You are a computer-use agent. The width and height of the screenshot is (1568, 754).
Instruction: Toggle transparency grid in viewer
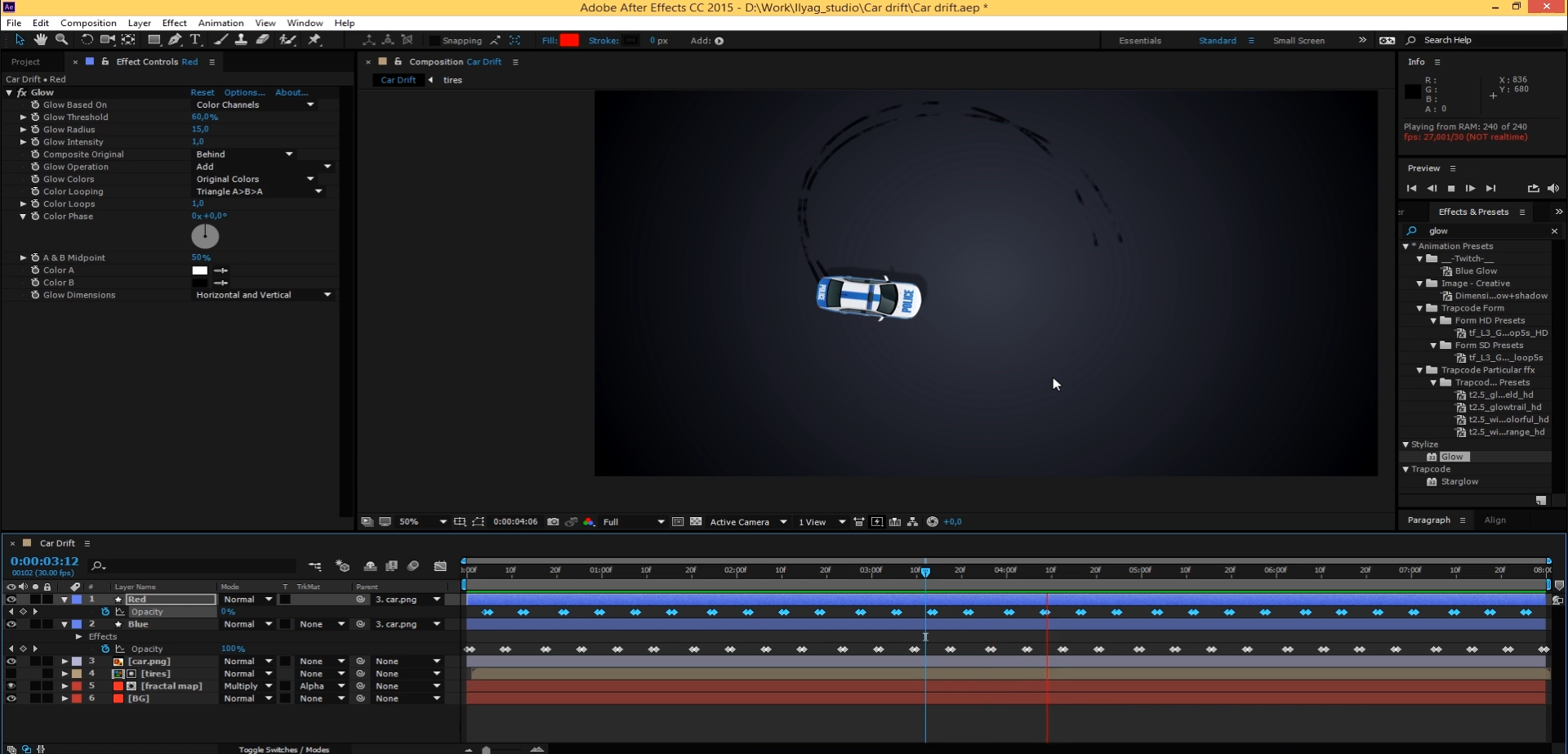(x=696, y=521)
